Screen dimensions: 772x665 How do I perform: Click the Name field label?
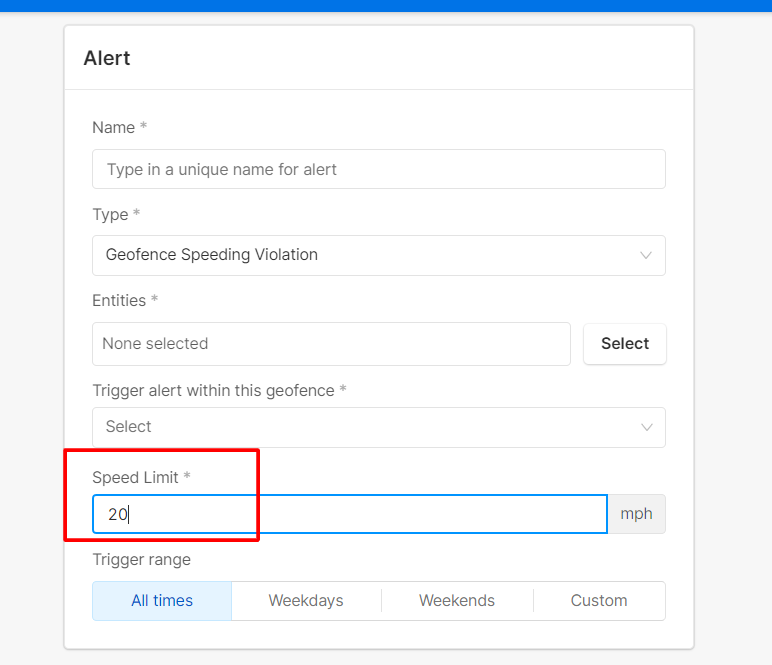point(114,127)
